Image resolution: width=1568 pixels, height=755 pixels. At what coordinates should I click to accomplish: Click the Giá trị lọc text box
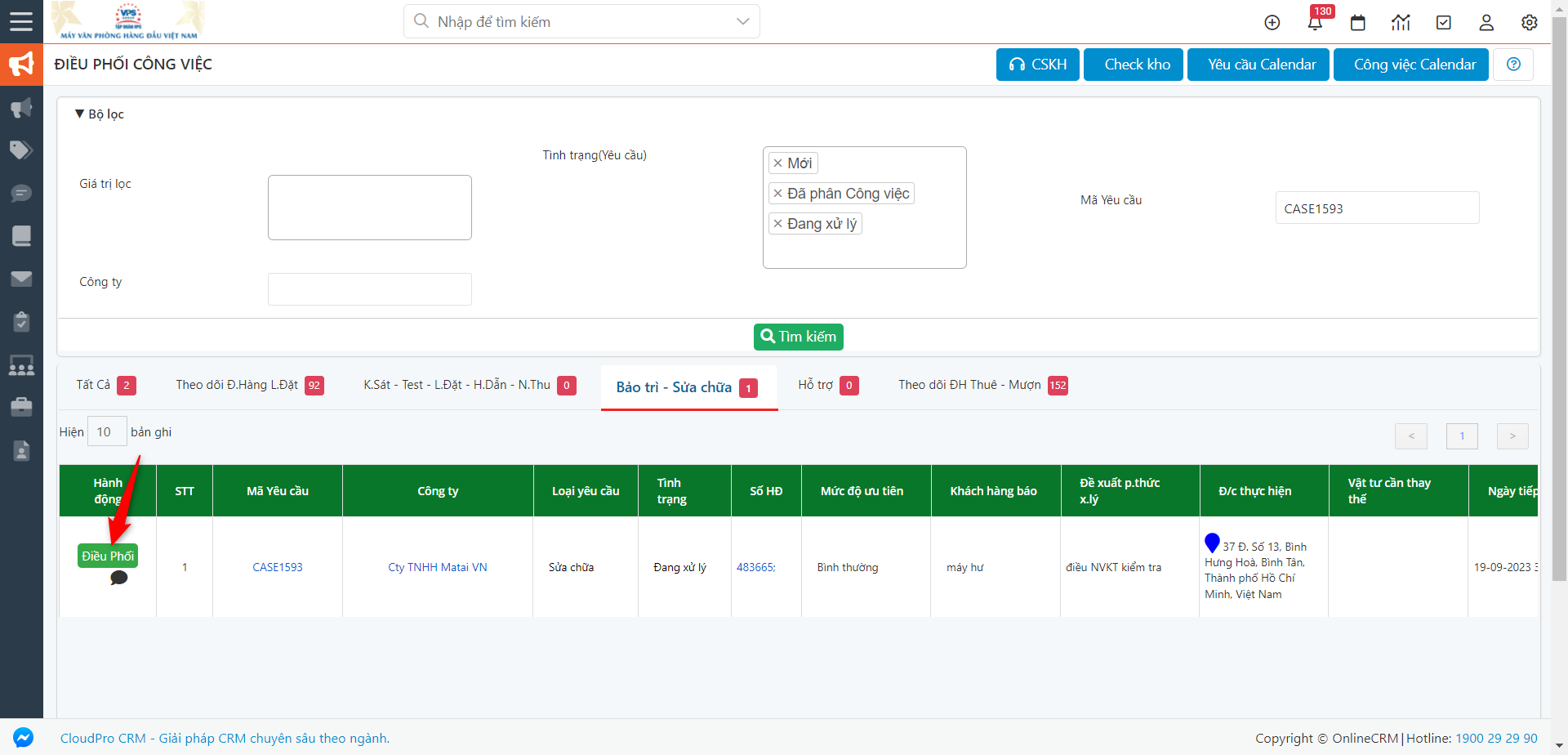(x=370, y=208)
